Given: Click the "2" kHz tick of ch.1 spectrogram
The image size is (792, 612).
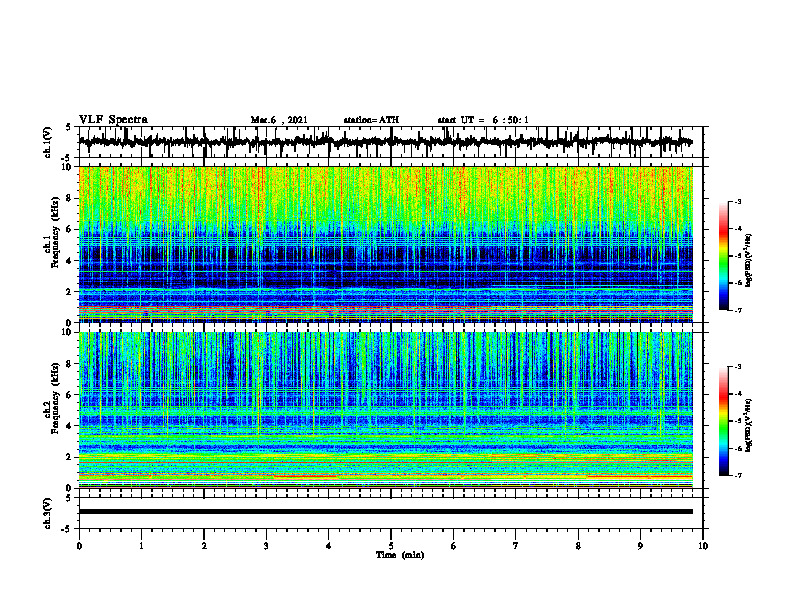Looking at the screenshot, I should coord(71,291).
